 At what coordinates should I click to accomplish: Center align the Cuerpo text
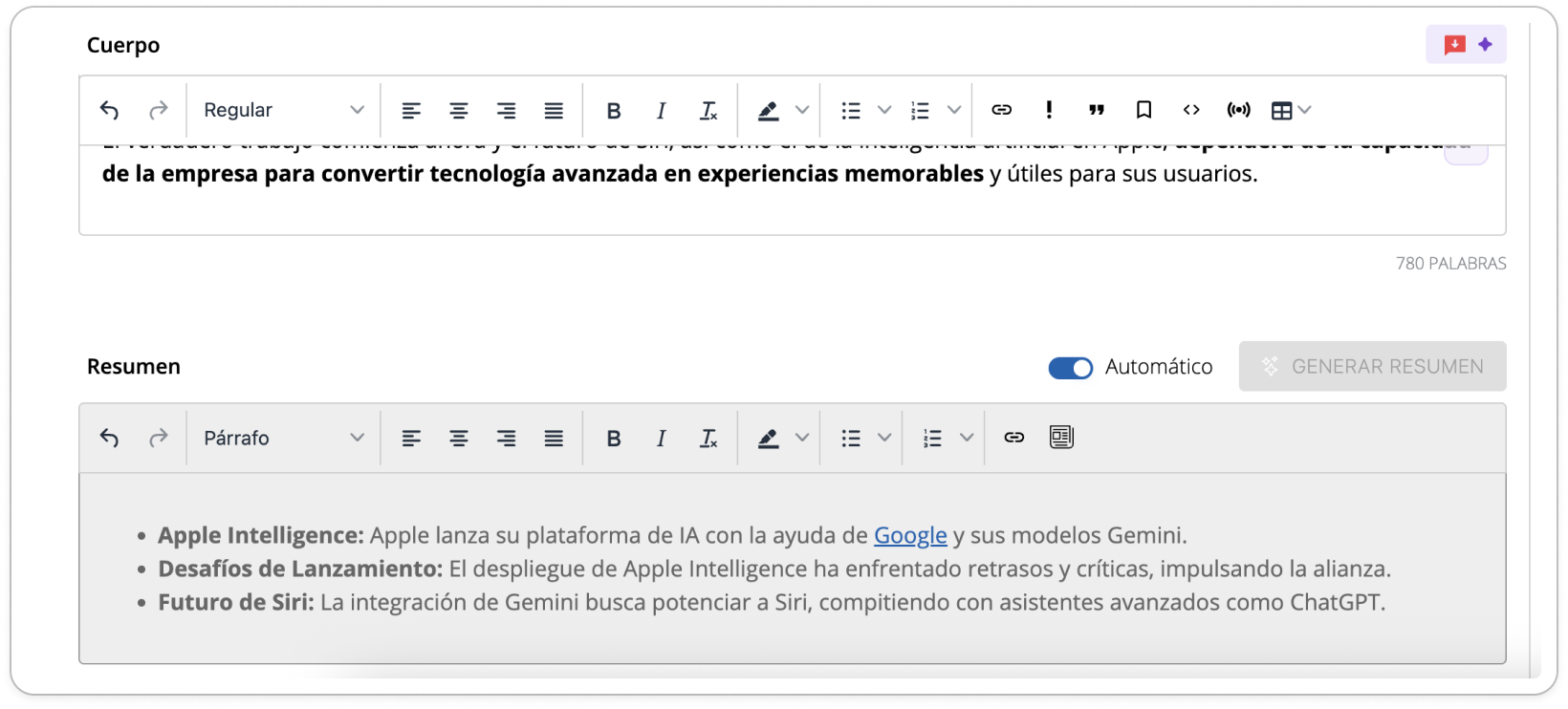(x=459, y=111)
